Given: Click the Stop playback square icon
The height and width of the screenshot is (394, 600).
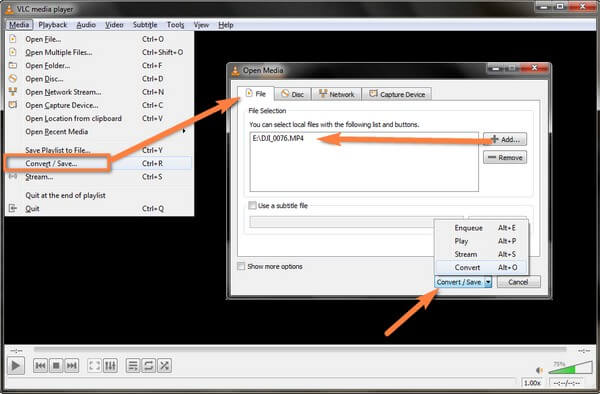Looking at the screenshot, I should [x=56, y=366].
